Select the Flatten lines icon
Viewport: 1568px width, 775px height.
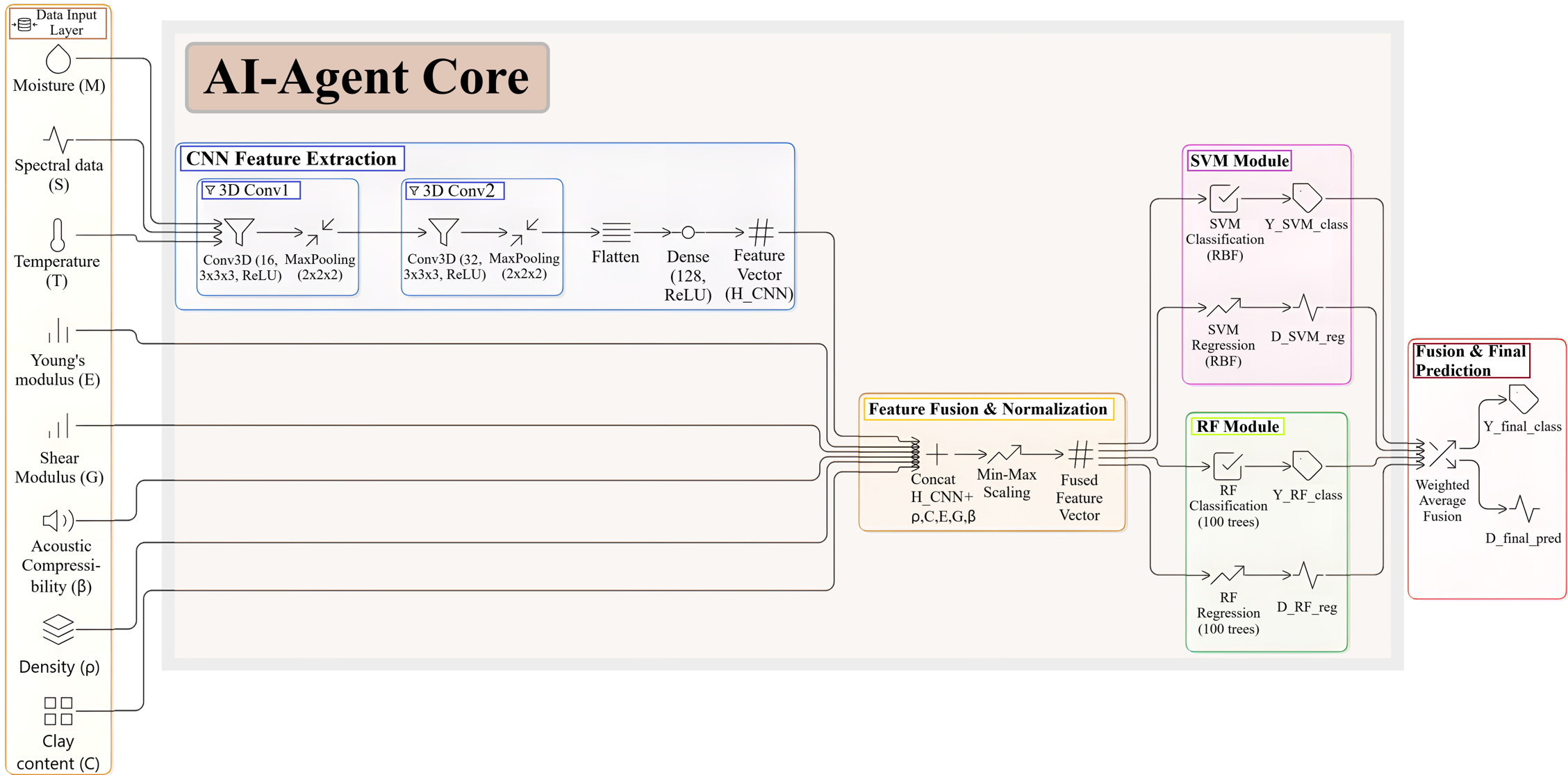(616, 232)
